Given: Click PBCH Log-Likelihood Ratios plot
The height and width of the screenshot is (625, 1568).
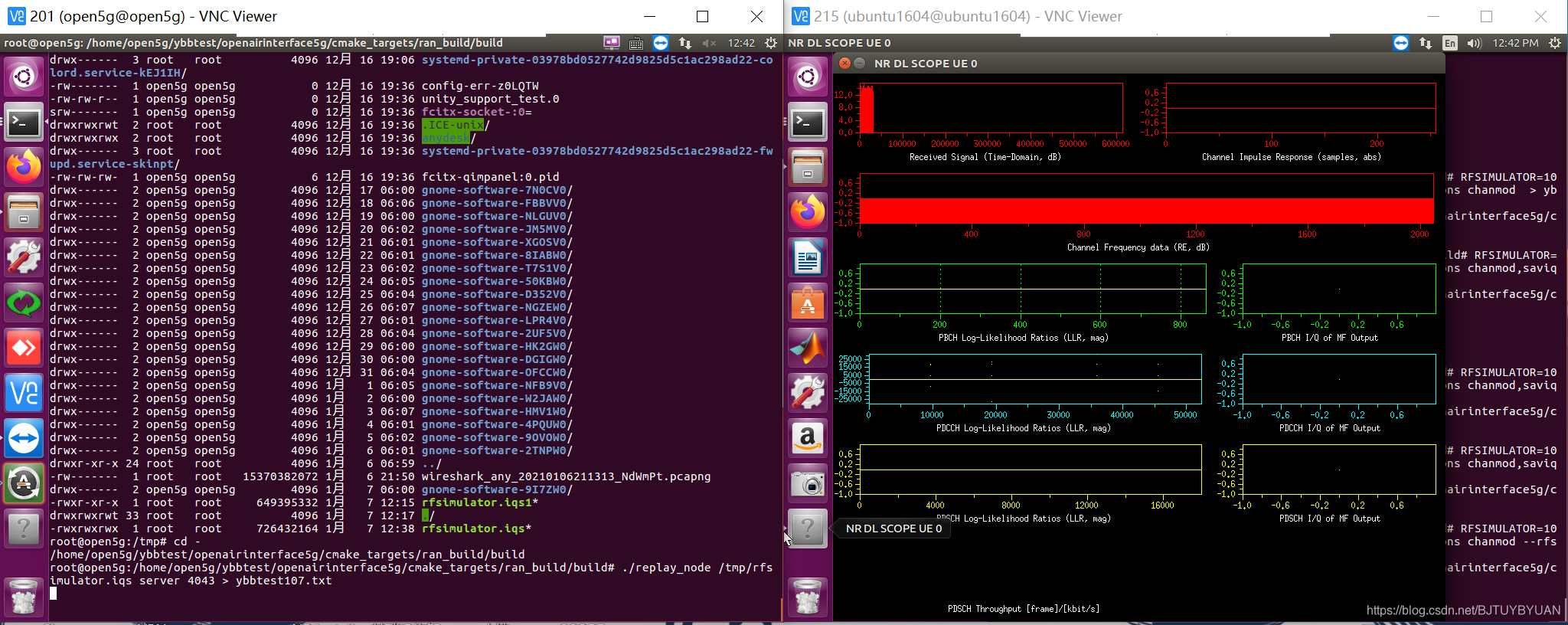Looking at the screenshot, I should click(x=1033, y=289).
